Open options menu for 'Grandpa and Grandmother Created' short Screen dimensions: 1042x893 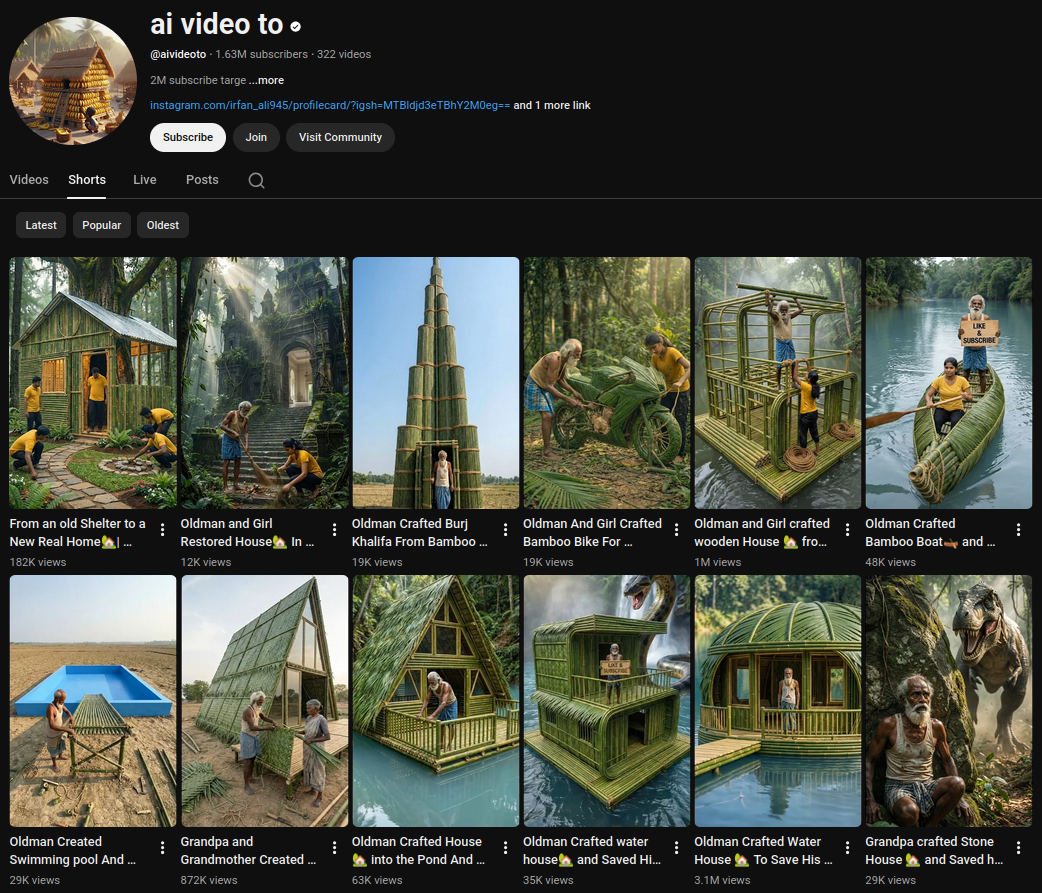tap(334, 847)
